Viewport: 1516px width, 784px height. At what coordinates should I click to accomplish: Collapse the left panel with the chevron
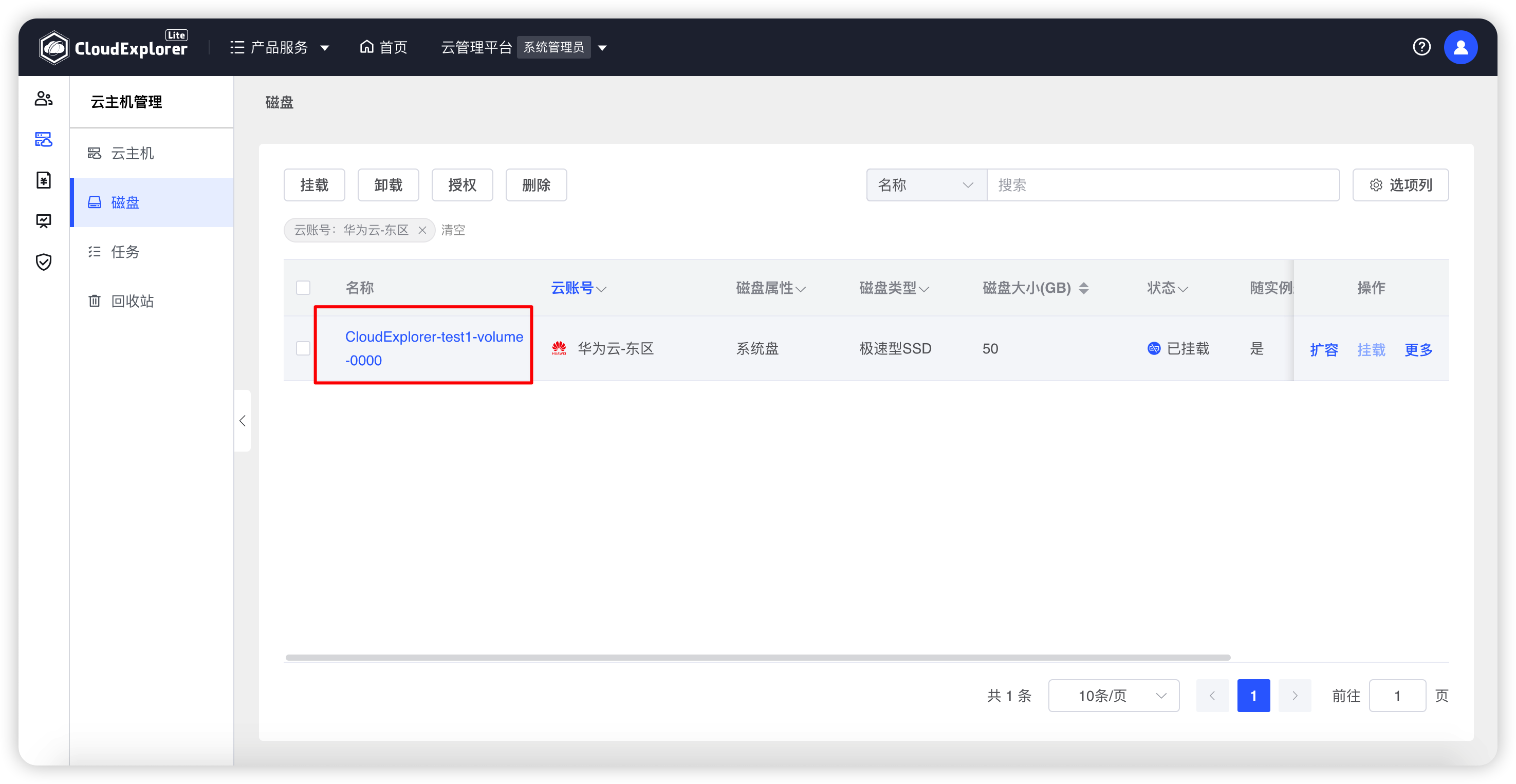coord(242,421)
